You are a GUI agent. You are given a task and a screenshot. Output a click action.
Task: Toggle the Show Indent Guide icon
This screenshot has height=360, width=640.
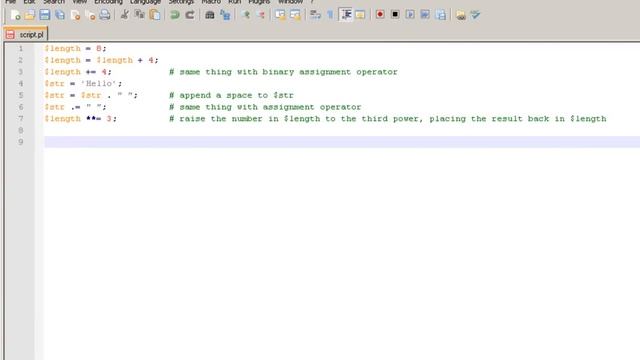pyautogui.click(x=346, y=15)
